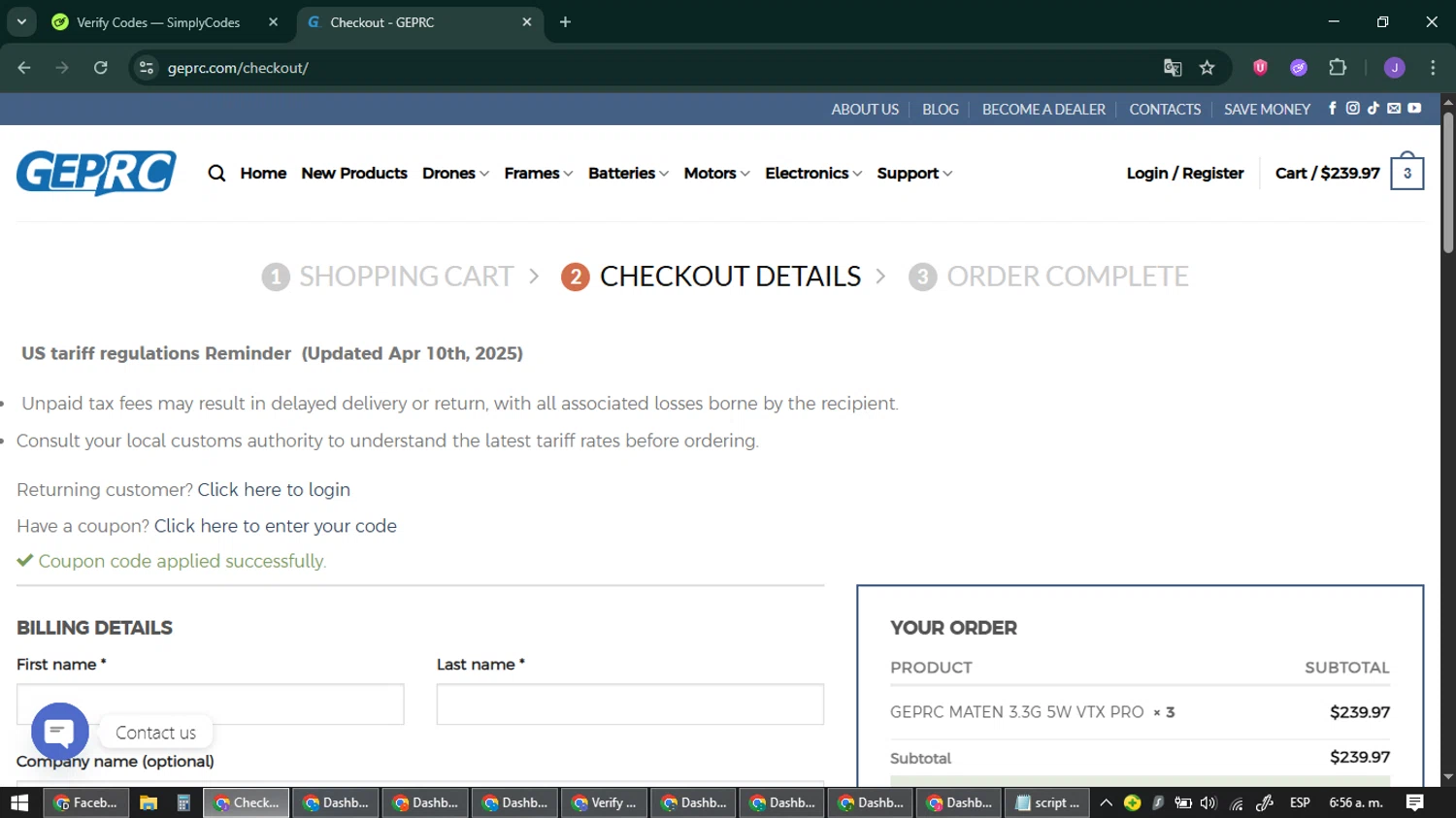The width and height of the screenshot is (1456, 818).
Task: Open File Explorer from taskbar
Action: pyautogui.click(x=149, y=802)
